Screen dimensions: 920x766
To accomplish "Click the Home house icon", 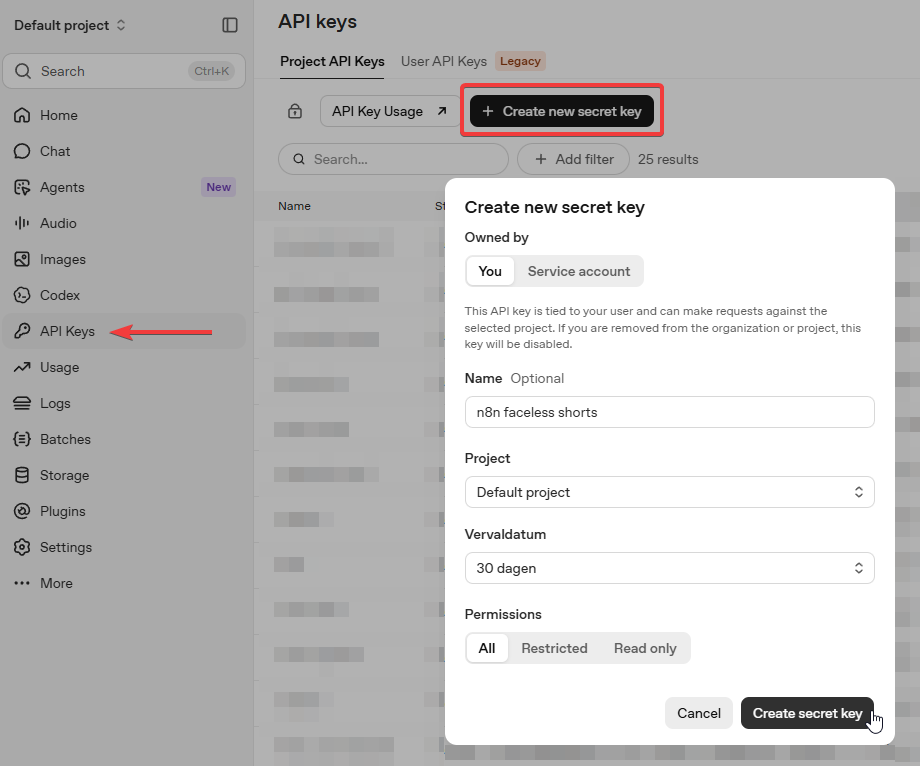I will point(22,115).
